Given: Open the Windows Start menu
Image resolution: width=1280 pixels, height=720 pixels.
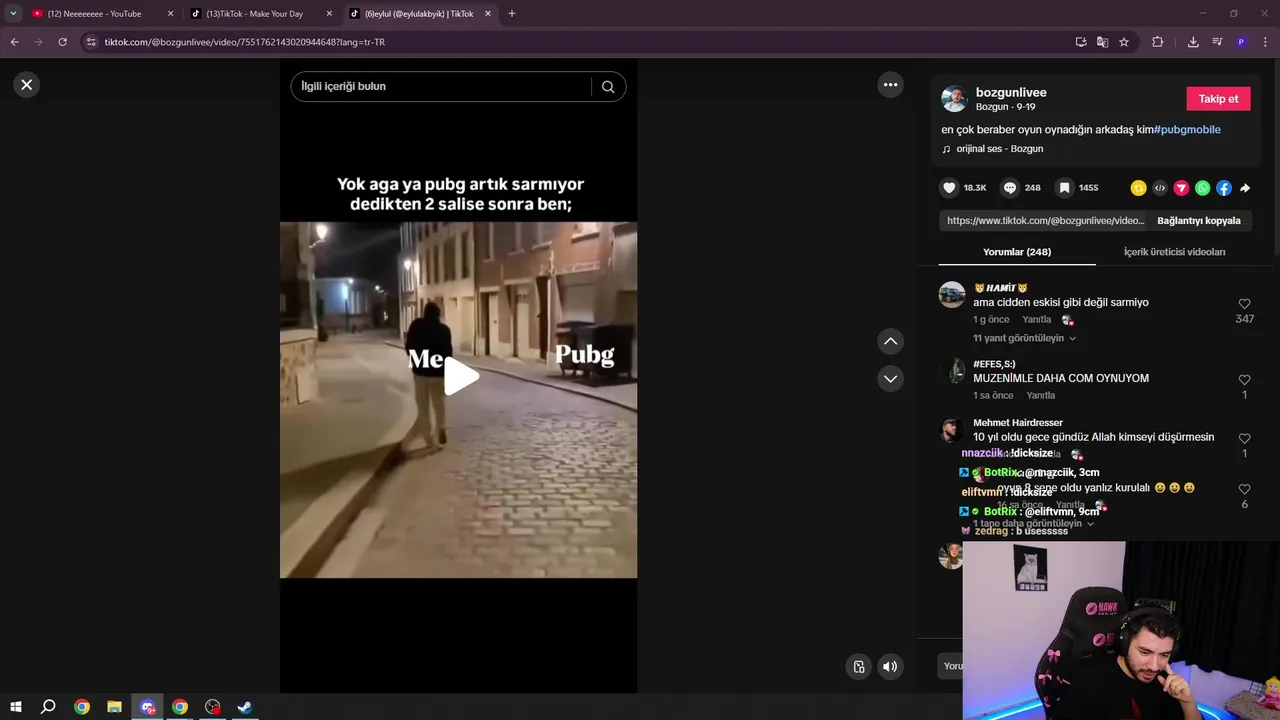Looking at the screenshot, I should [15, 707].
